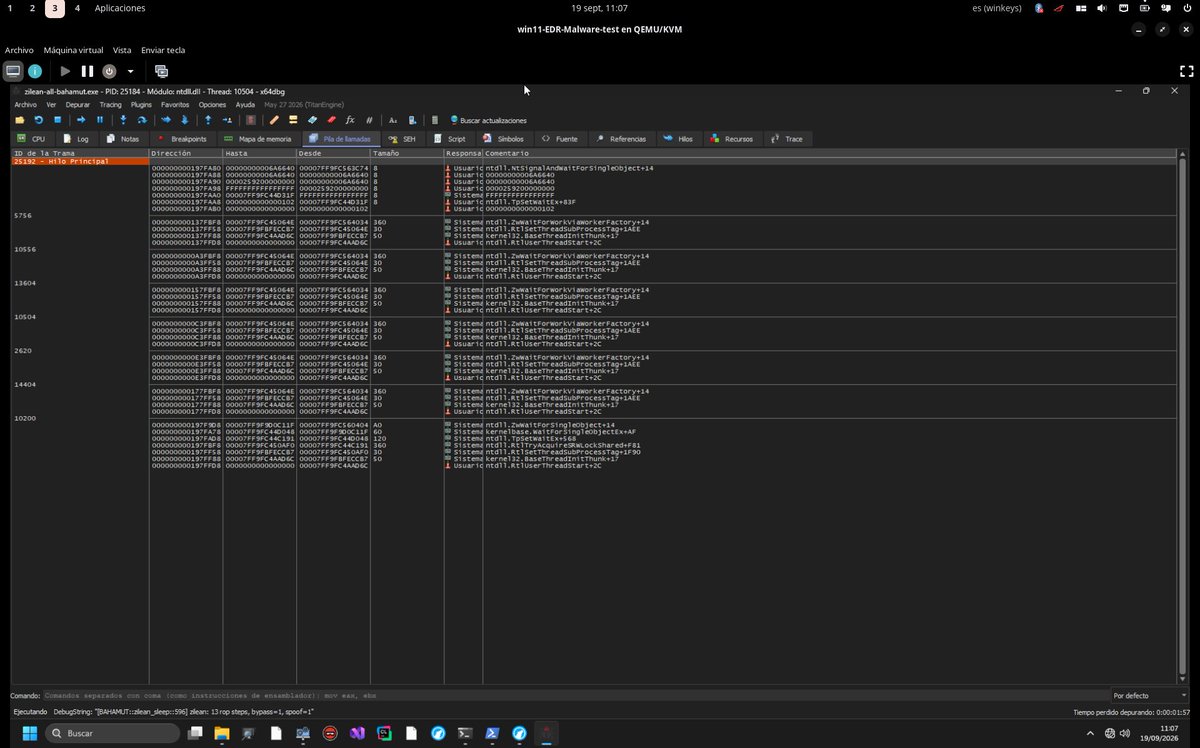
Task: Switch to the Fuente tab
Action: coord(560,139)
